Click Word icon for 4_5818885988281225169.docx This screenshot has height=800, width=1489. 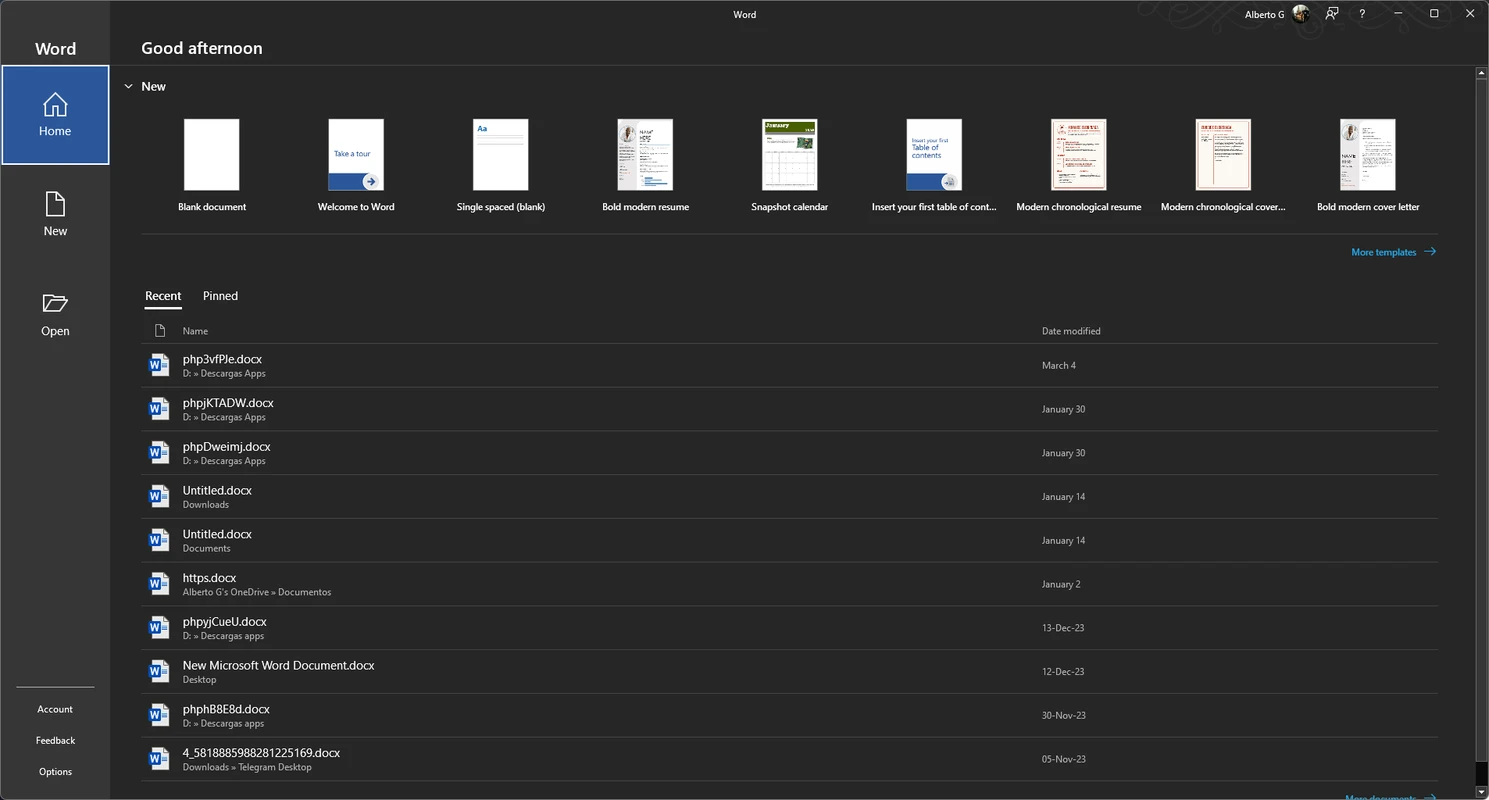click(158, 759)
